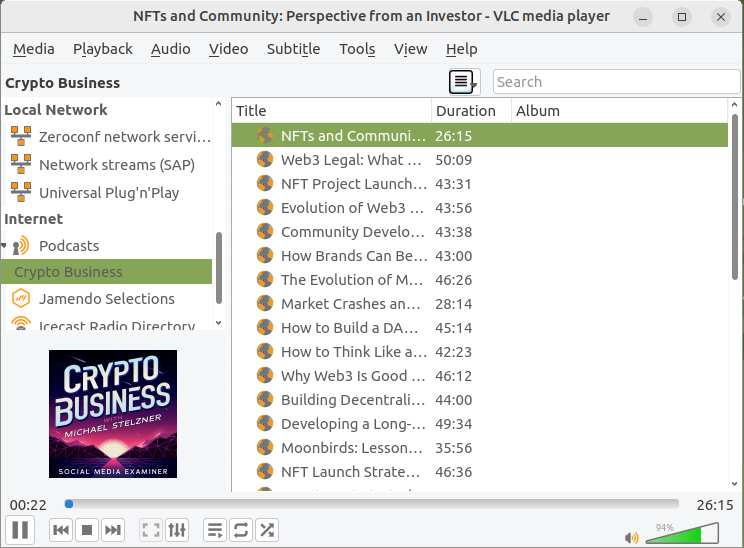The image size is (744, 548).
Task: Click sidebar scroll up arrow
Action: pos(218,103)
